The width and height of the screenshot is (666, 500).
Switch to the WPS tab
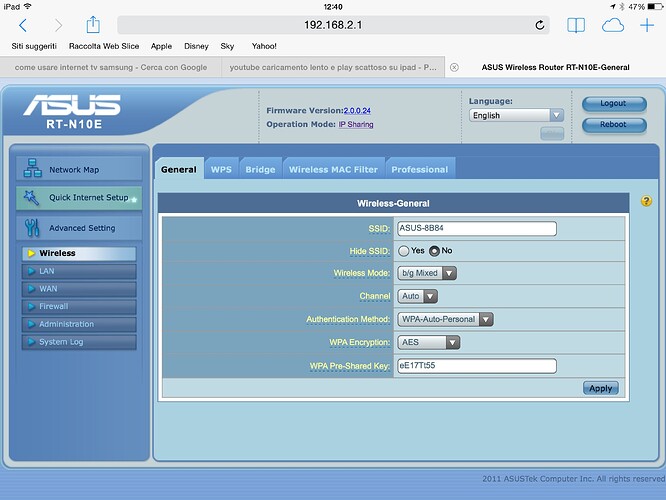click(221, 169)
